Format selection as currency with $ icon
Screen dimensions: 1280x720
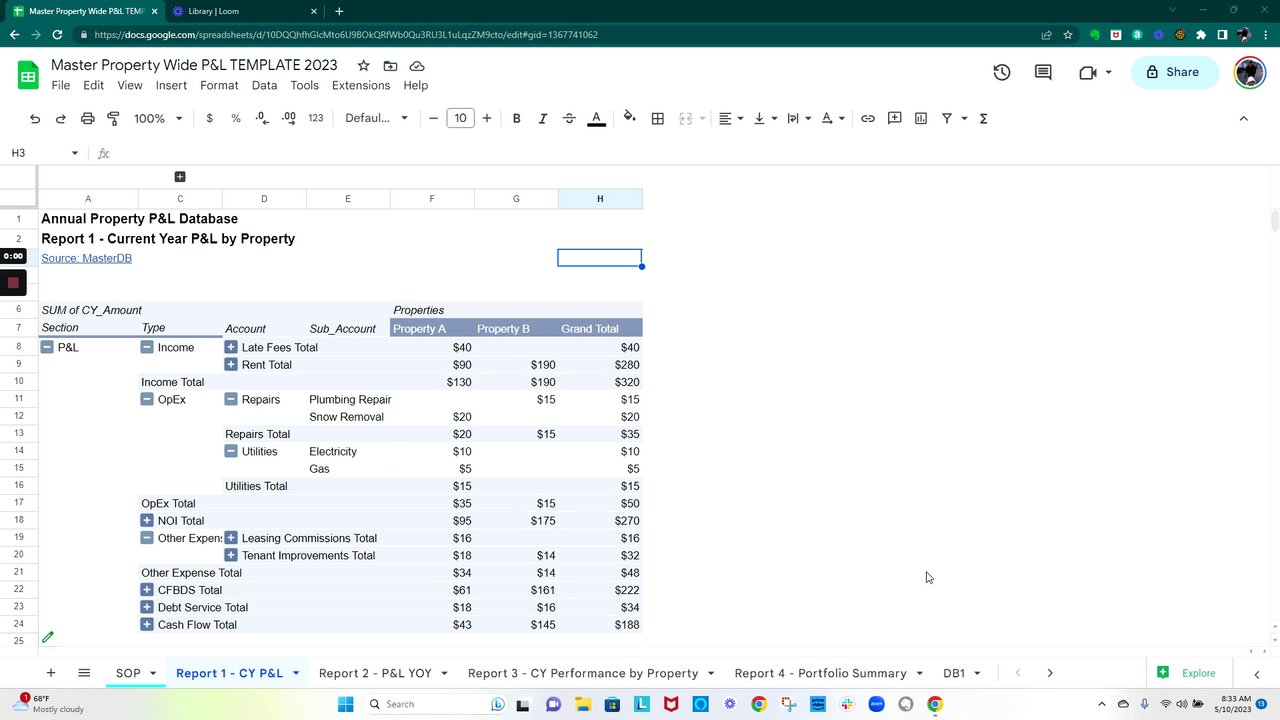click(209, 118)
